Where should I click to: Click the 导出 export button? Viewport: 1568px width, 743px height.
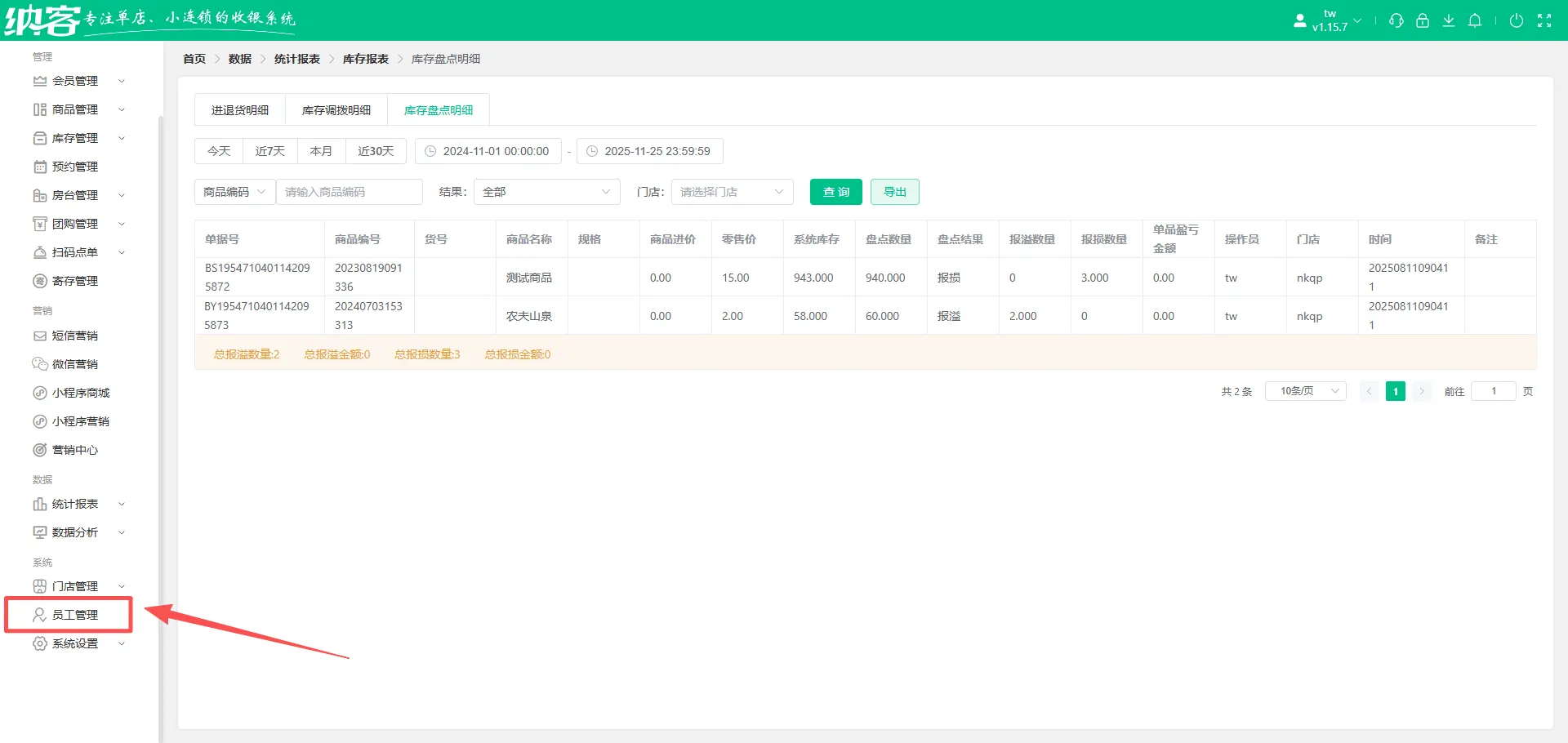[x=894, y=192]
